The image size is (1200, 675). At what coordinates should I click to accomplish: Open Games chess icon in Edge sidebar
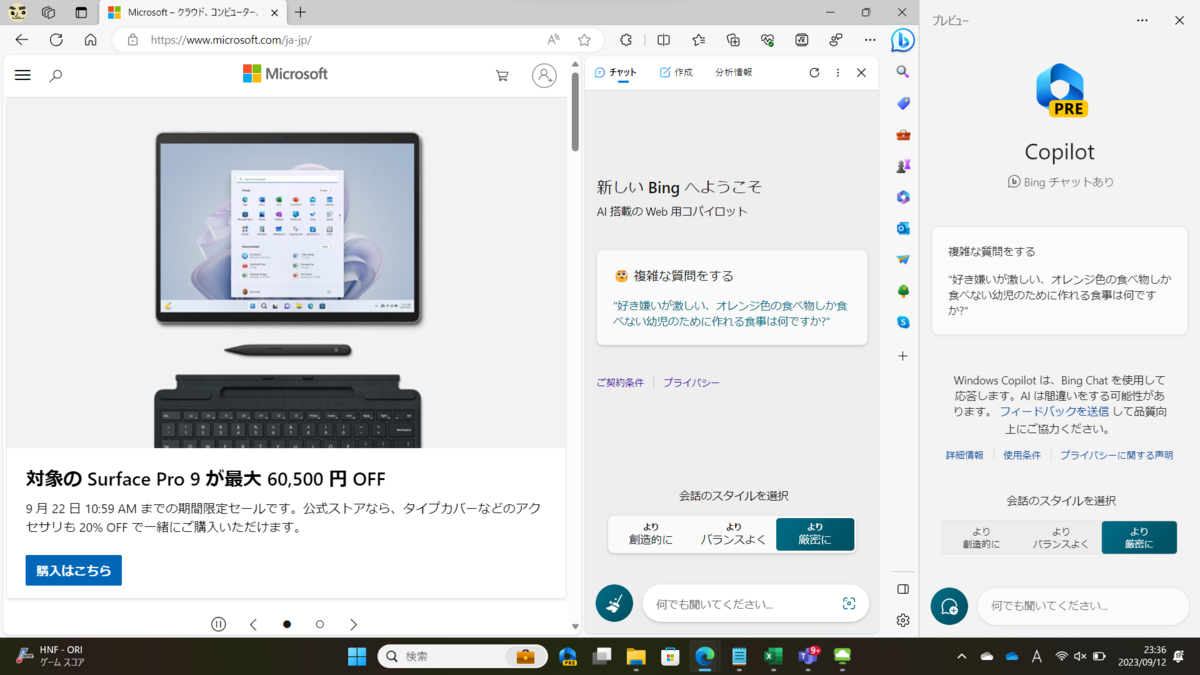click(x=903, y=166)
